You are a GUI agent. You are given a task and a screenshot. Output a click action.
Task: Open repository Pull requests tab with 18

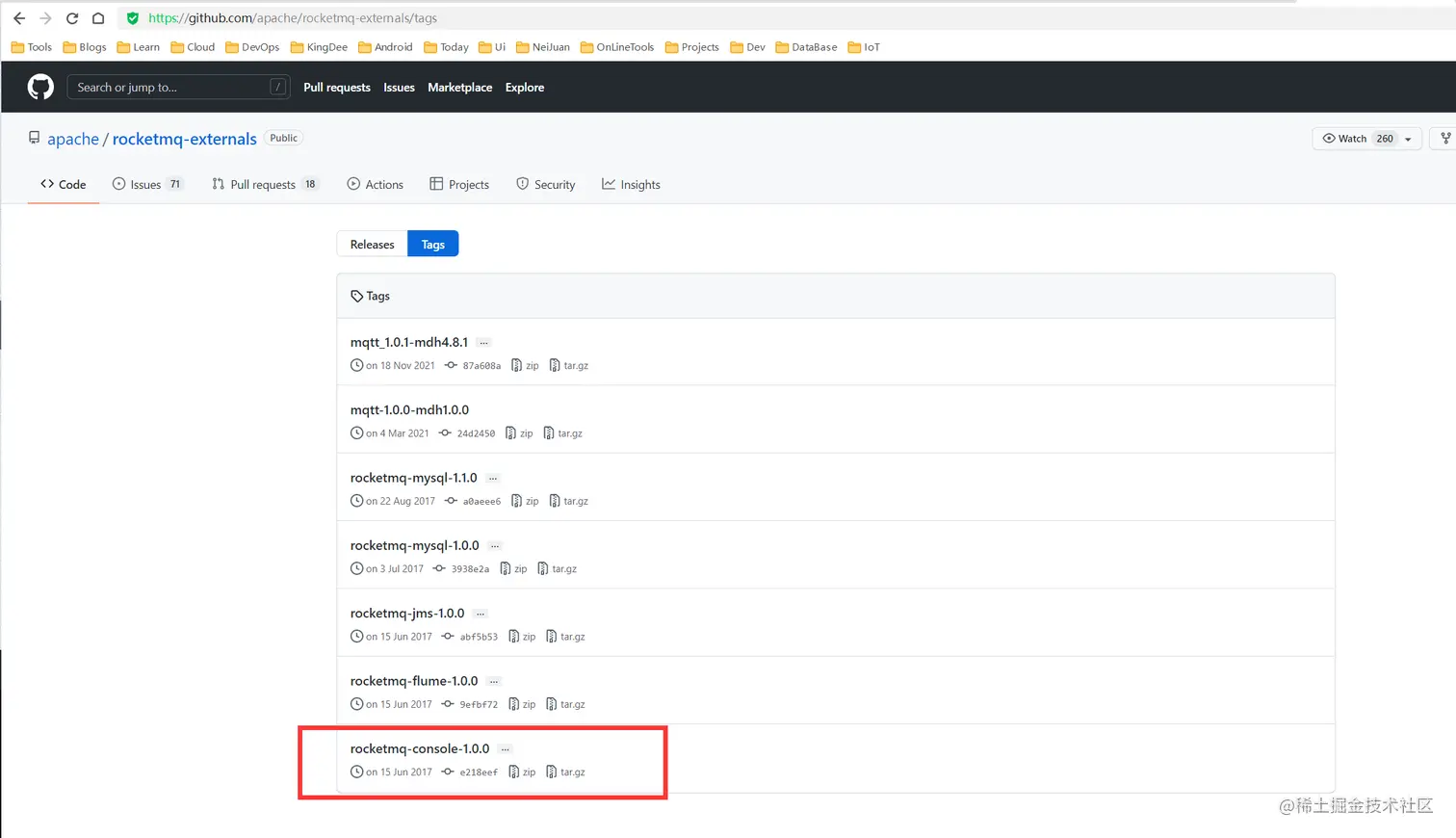click(265, 185)
